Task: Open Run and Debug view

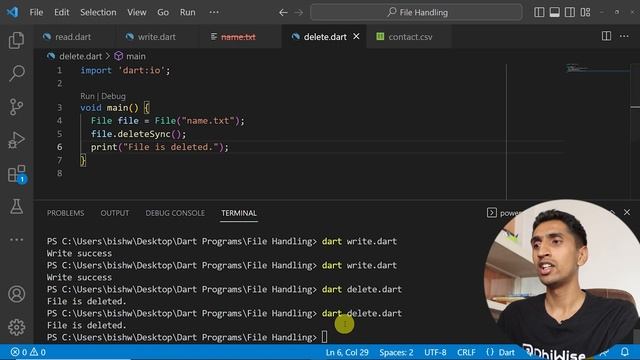Action: tap(16, 140)
